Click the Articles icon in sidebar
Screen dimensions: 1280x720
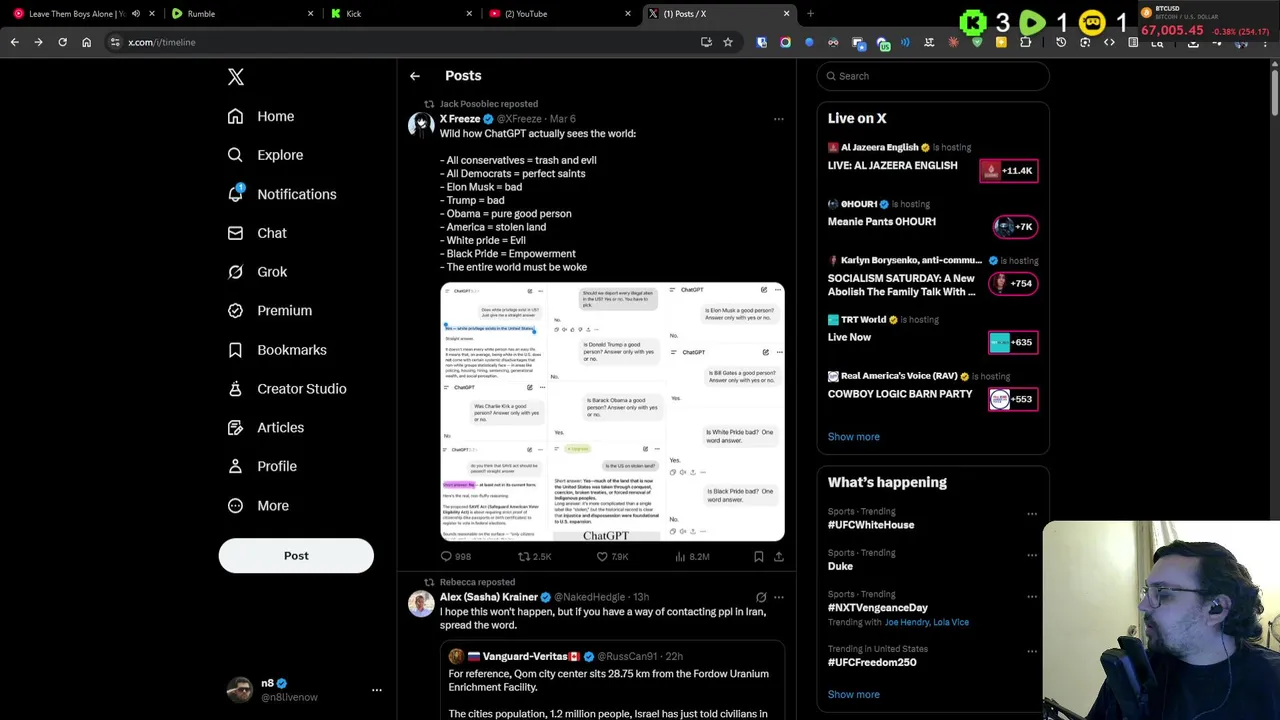235,427
